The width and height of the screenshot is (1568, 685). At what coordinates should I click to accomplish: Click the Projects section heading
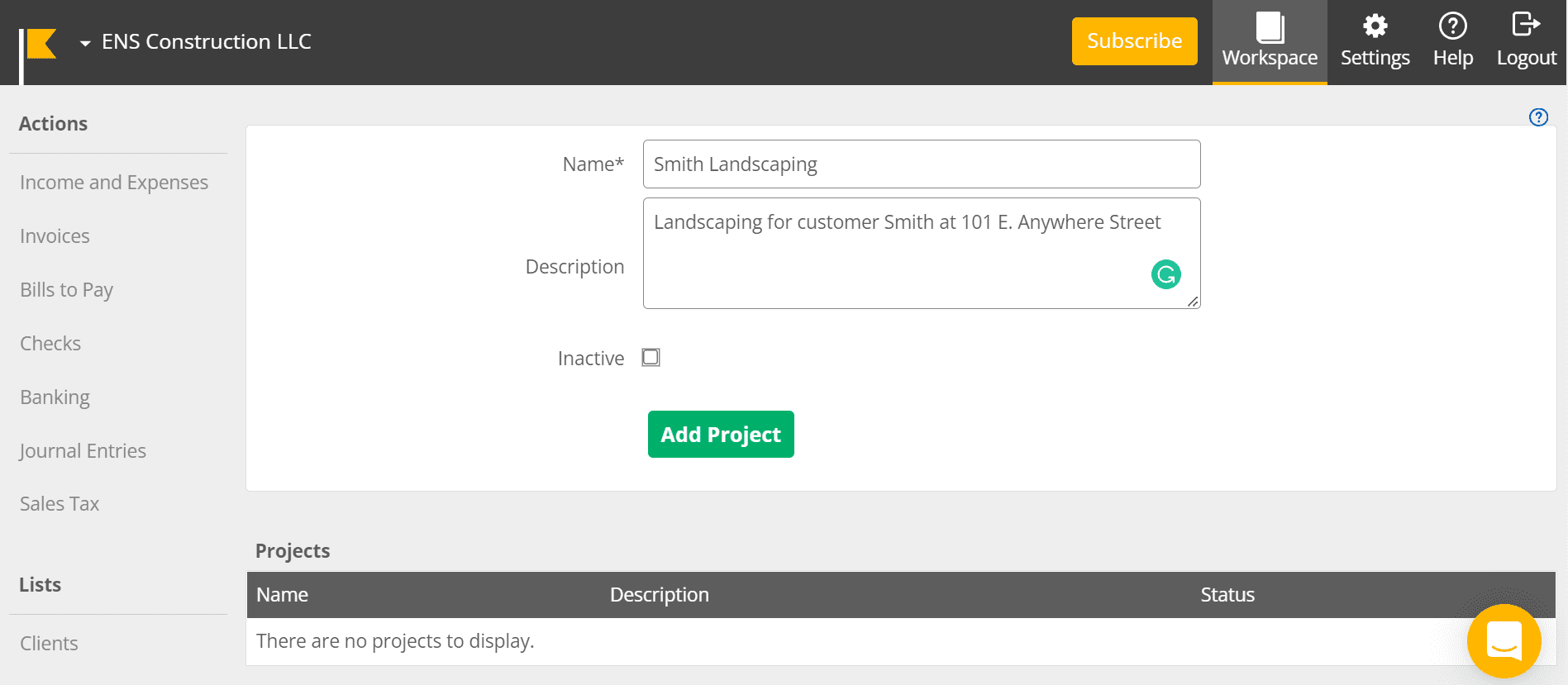pyautogui.click(x=293, y=551)
